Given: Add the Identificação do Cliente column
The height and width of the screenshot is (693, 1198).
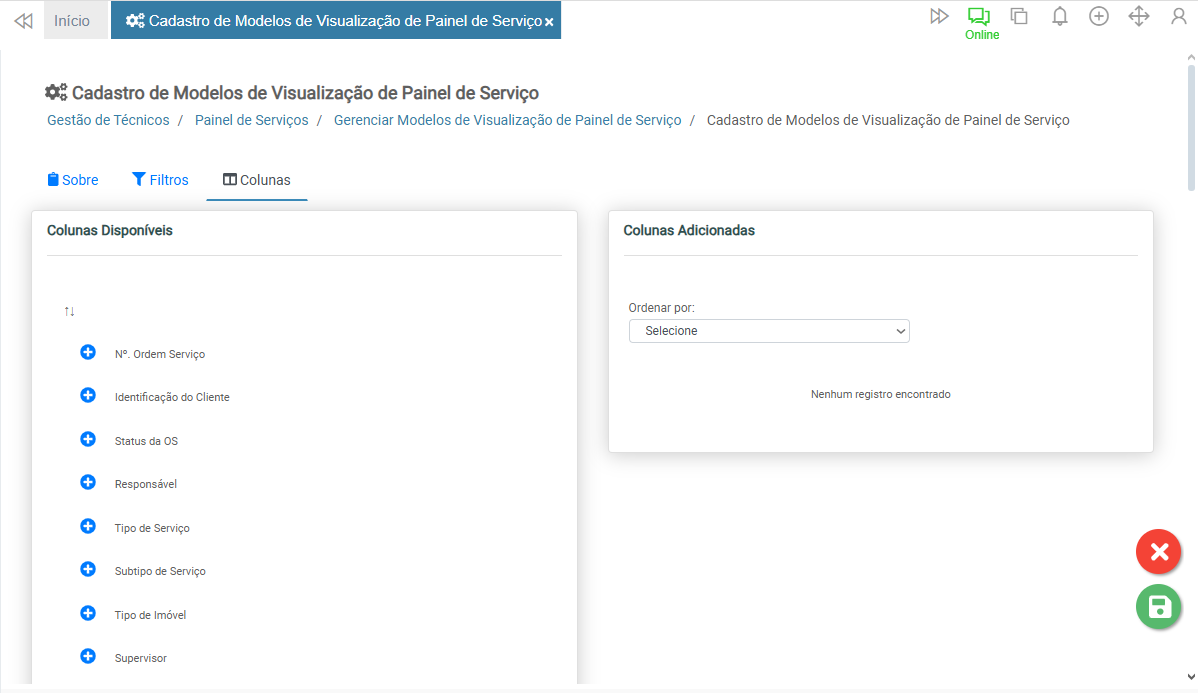Looking at the screenshot, I should pos(88,396).
